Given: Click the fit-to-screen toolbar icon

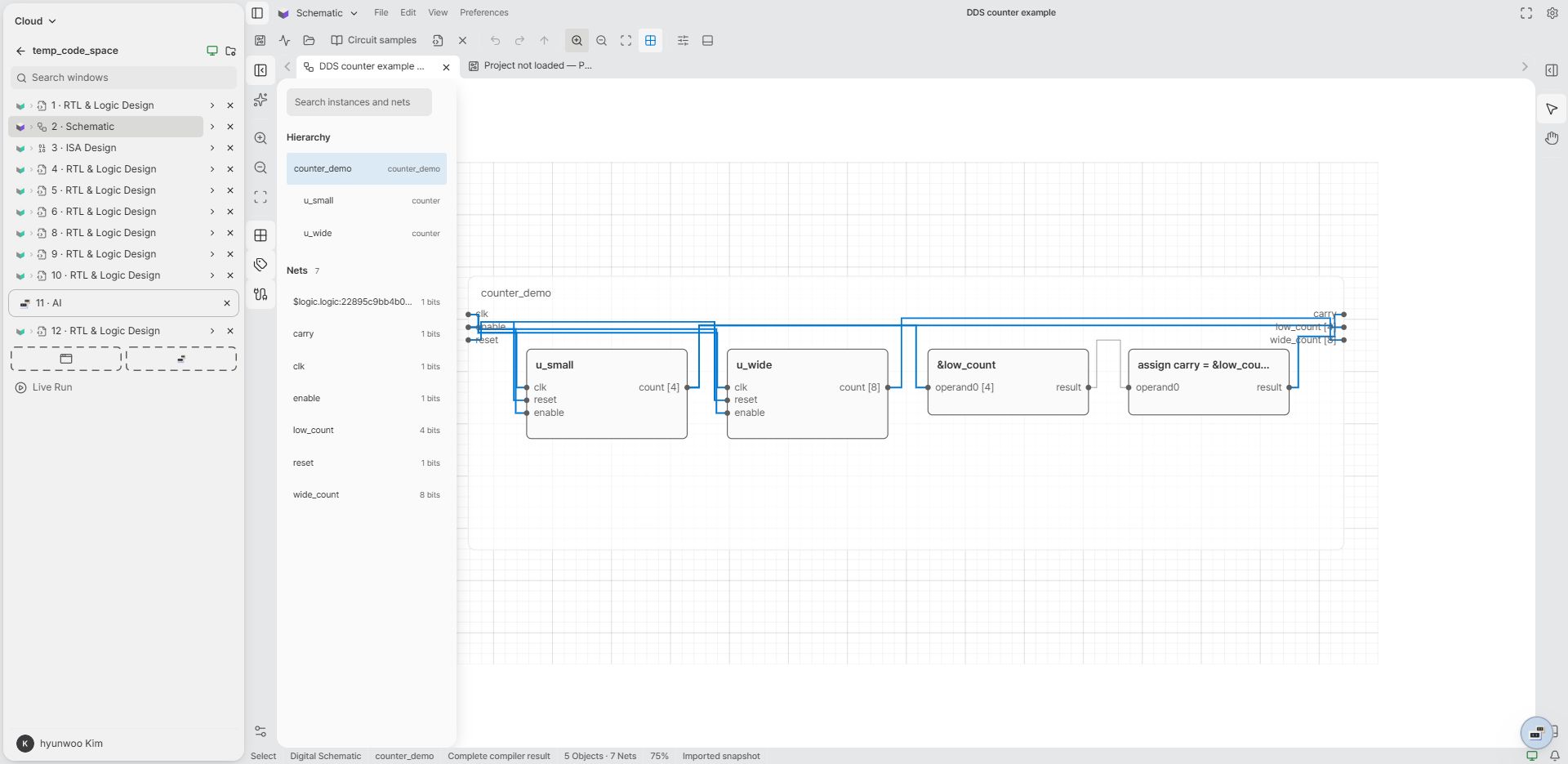Looking at the screenshot, I should [626, 40].
